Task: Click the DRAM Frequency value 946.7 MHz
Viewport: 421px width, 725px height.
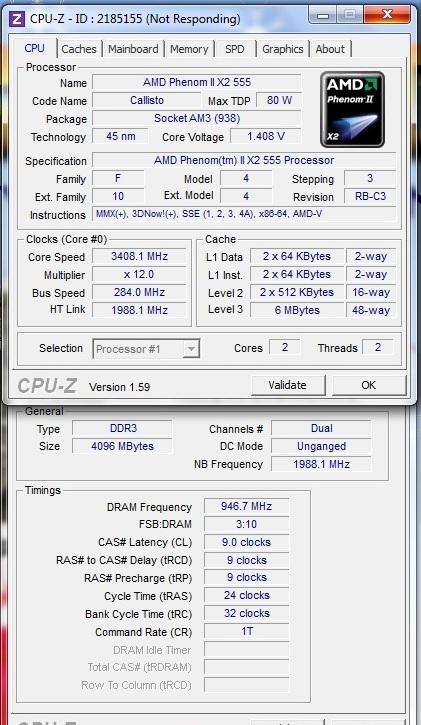Action: tap(246, 506)
